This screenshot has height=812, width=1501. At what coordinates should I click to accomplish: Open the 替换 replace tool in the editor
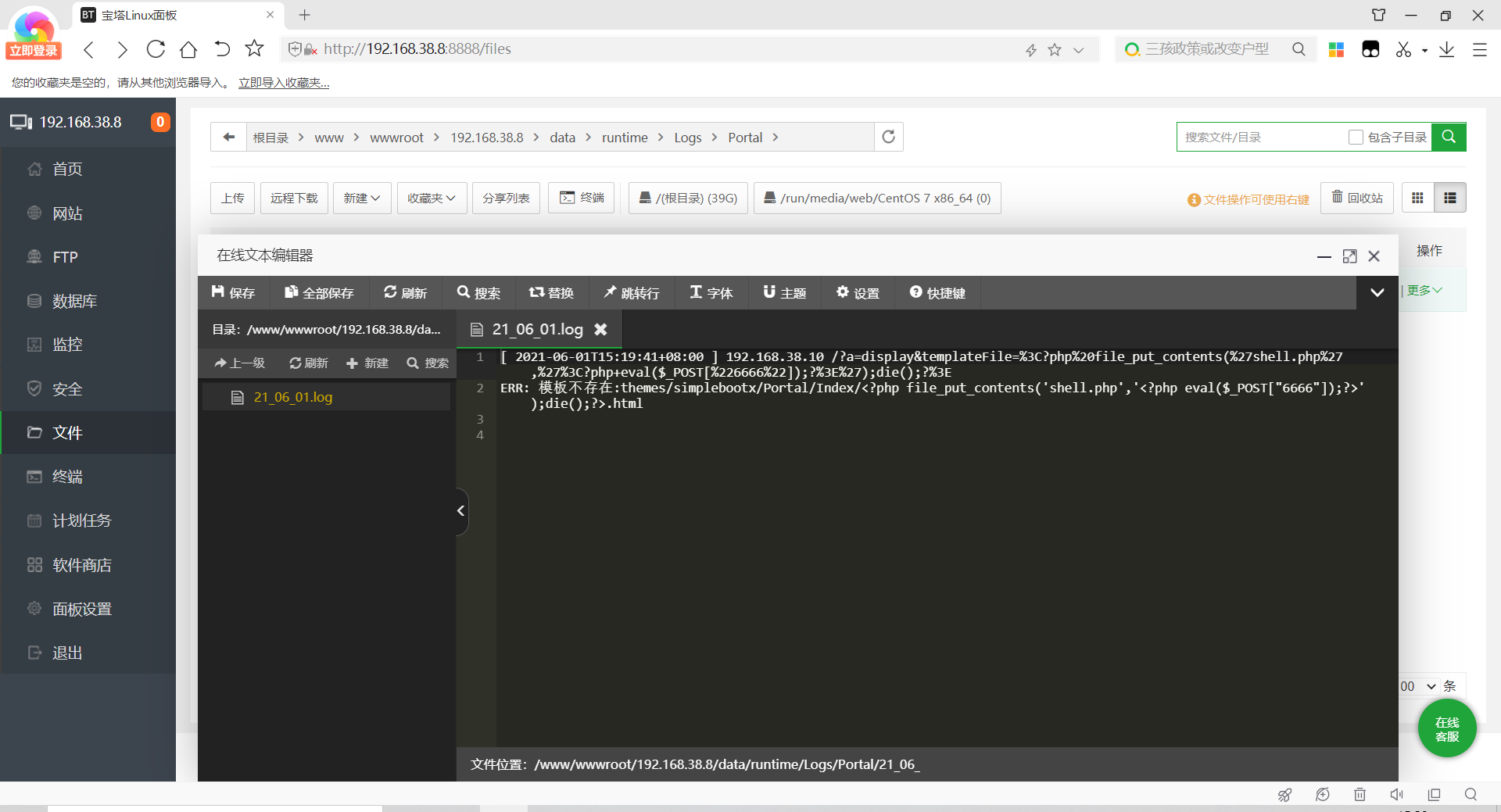(x=552, y=292)
